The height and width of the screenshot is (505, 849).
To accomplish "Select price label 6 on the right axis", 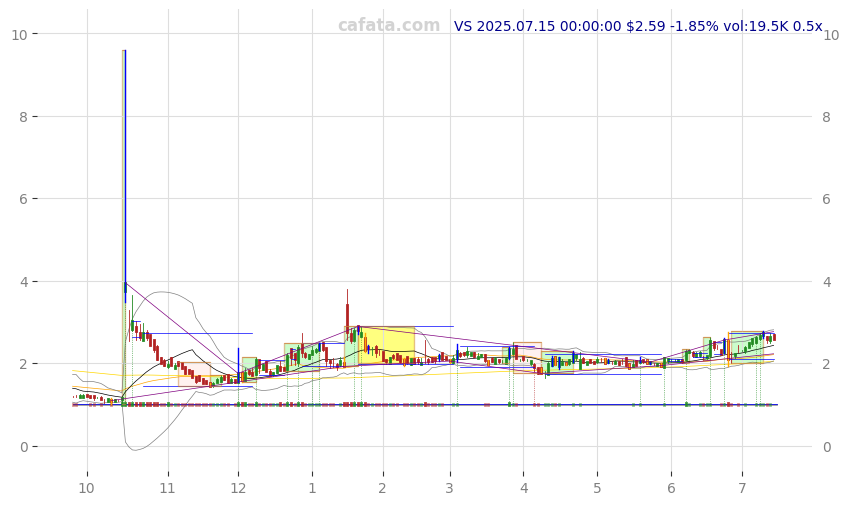I will coord(826,199).
